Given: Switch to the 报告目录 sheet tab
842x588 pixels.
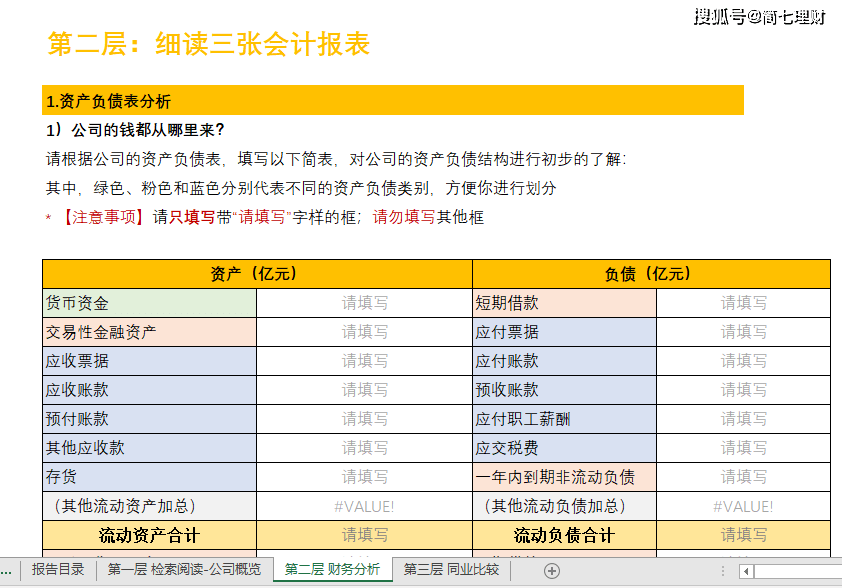Looking at the screenshot, I should coord(58,570).
